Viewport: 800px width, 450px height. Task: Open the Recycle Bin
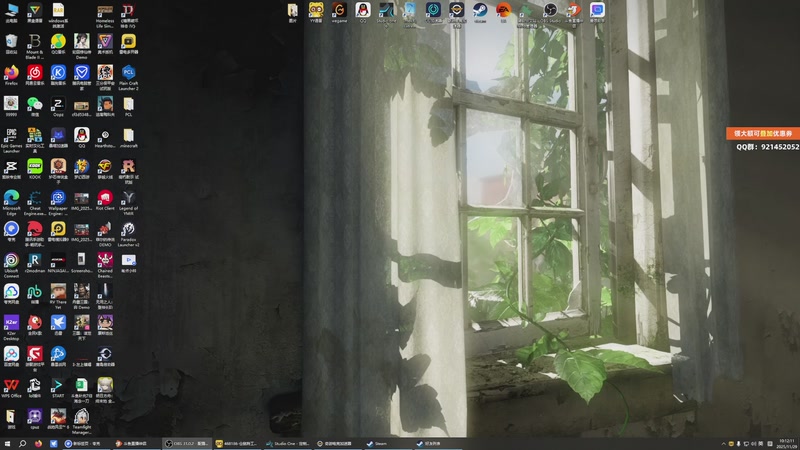(11, 44)
